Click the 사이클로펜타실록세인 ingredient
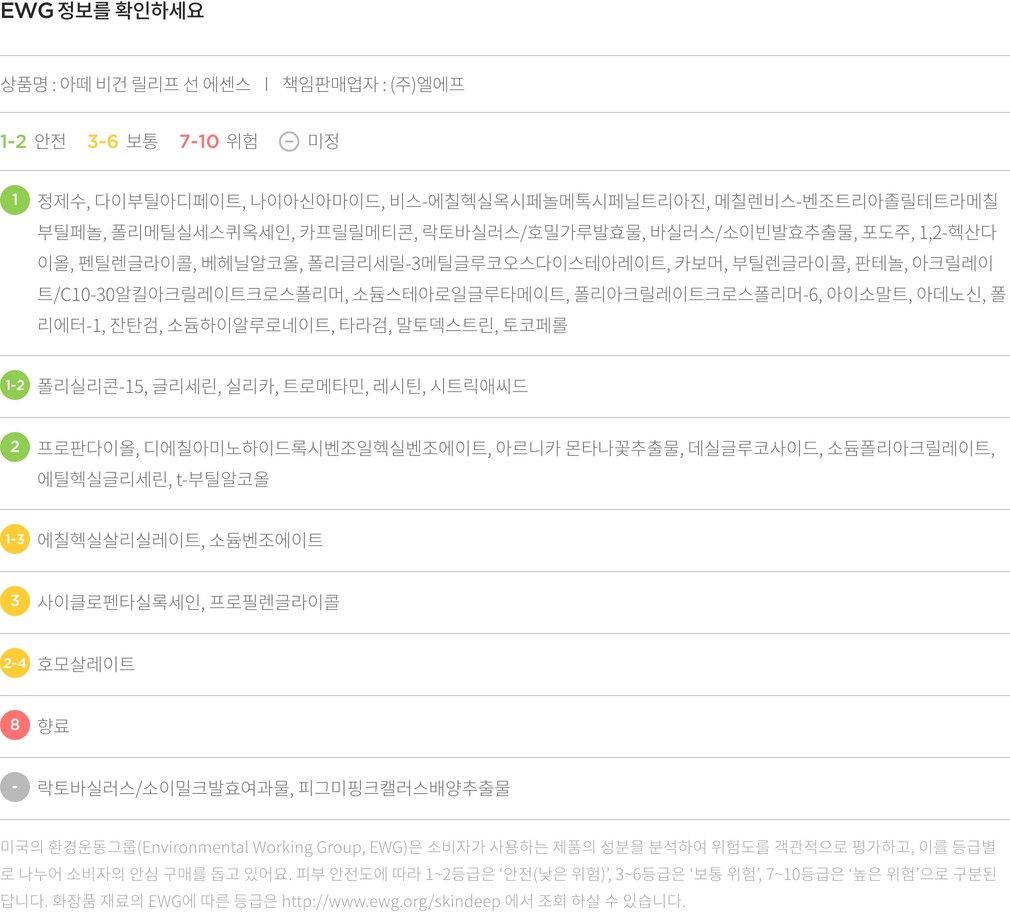 119,602
